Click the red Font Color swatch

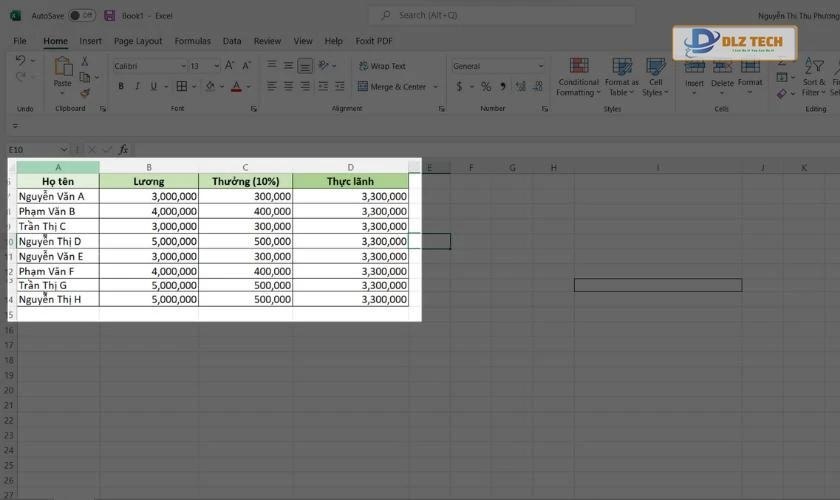tap(236, 87)
